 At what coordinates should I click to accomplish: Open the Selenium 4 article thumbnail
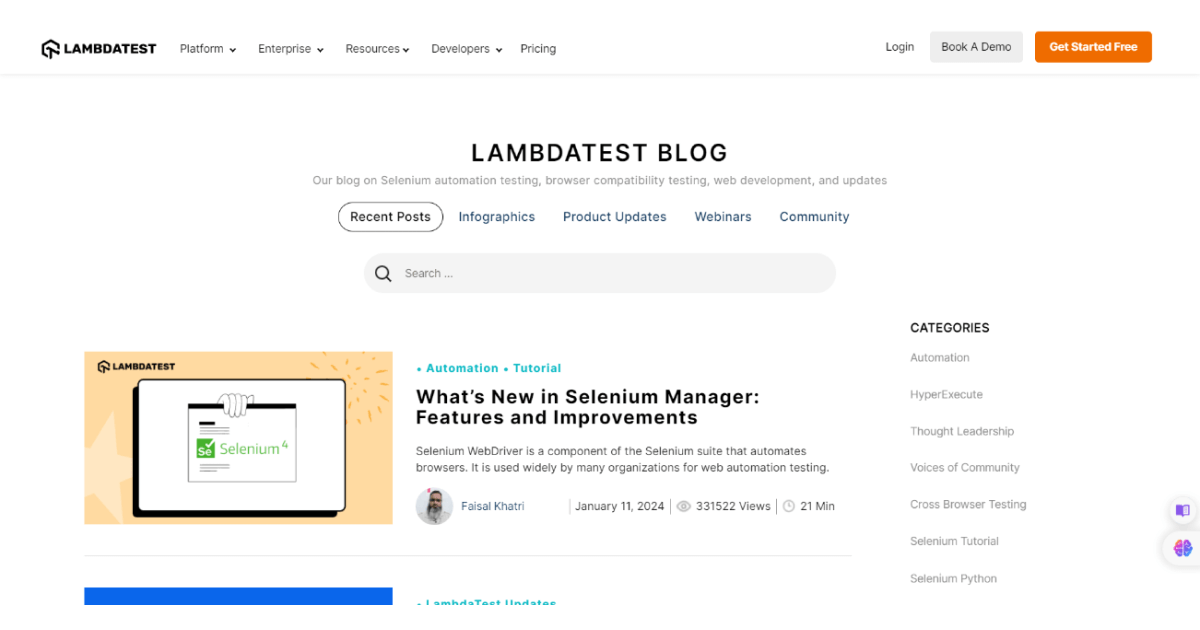pyautogui.click(x=238, y=437)
